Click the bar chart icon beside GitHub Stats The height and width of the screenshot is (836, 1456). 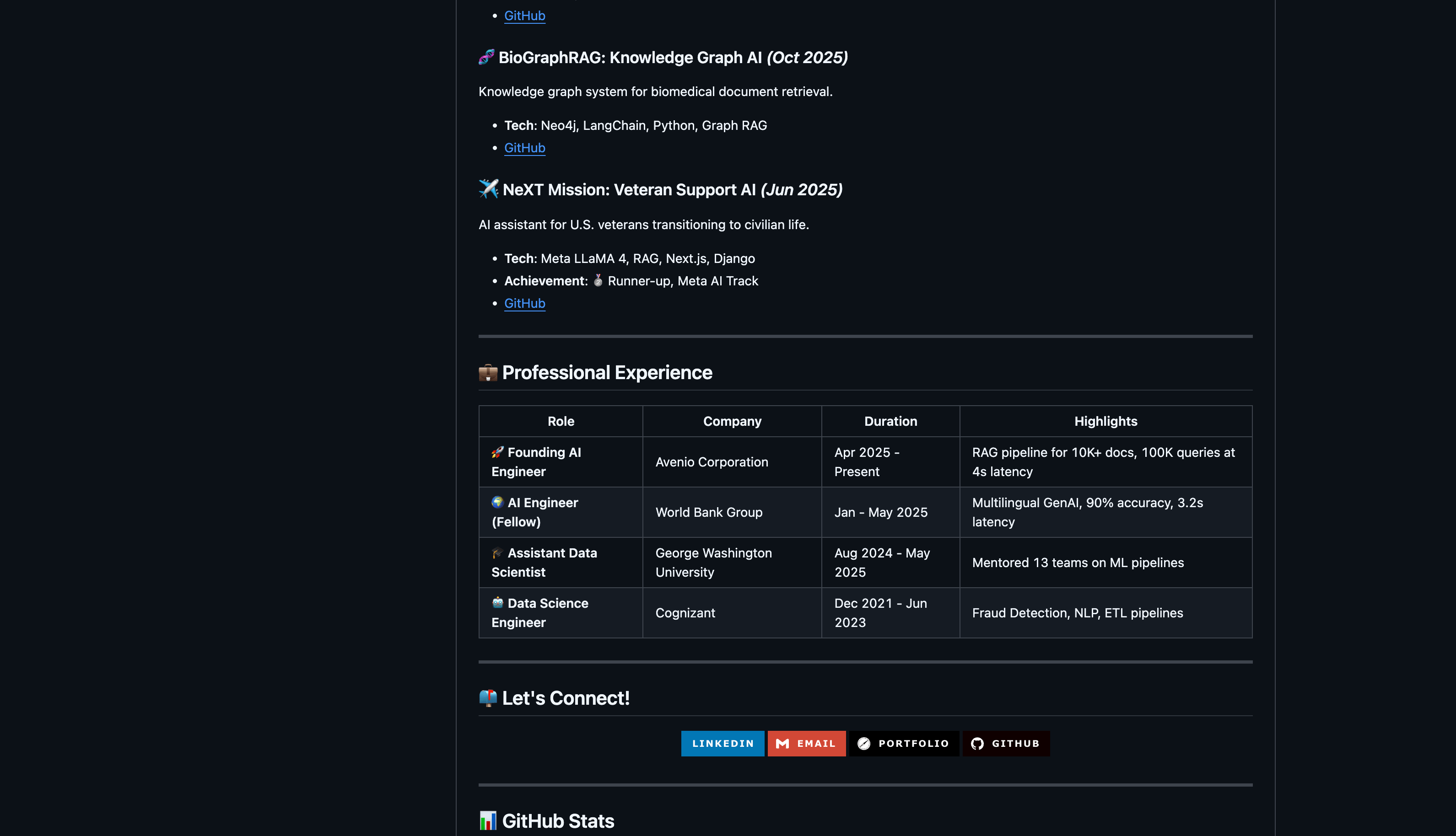488,820
